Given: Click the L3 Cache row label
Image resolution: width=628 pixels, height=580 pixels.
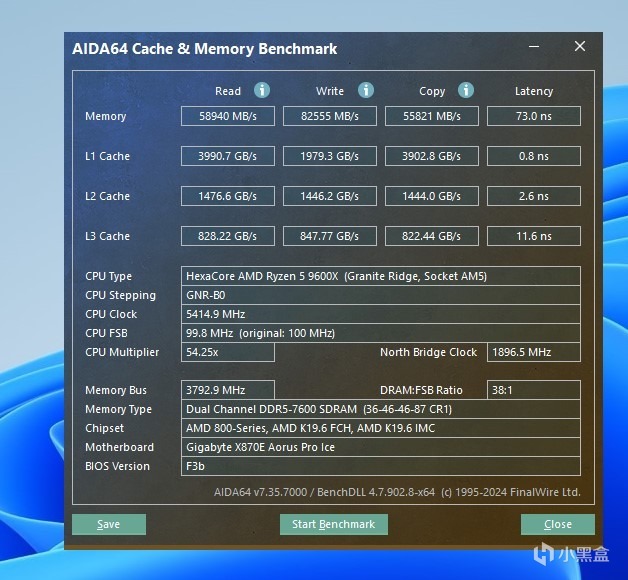Looking at the screenshot, I should point(107,236).
